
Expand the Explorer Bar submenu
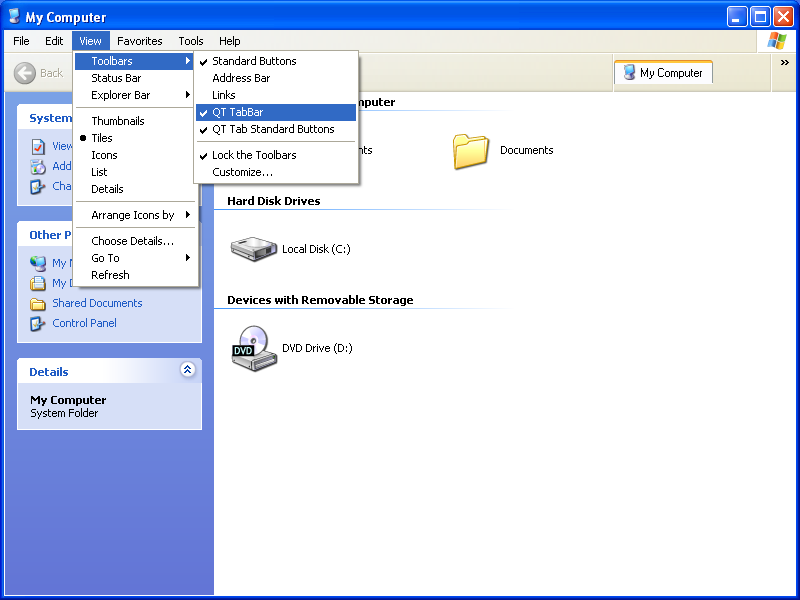(x=121, y=95)
